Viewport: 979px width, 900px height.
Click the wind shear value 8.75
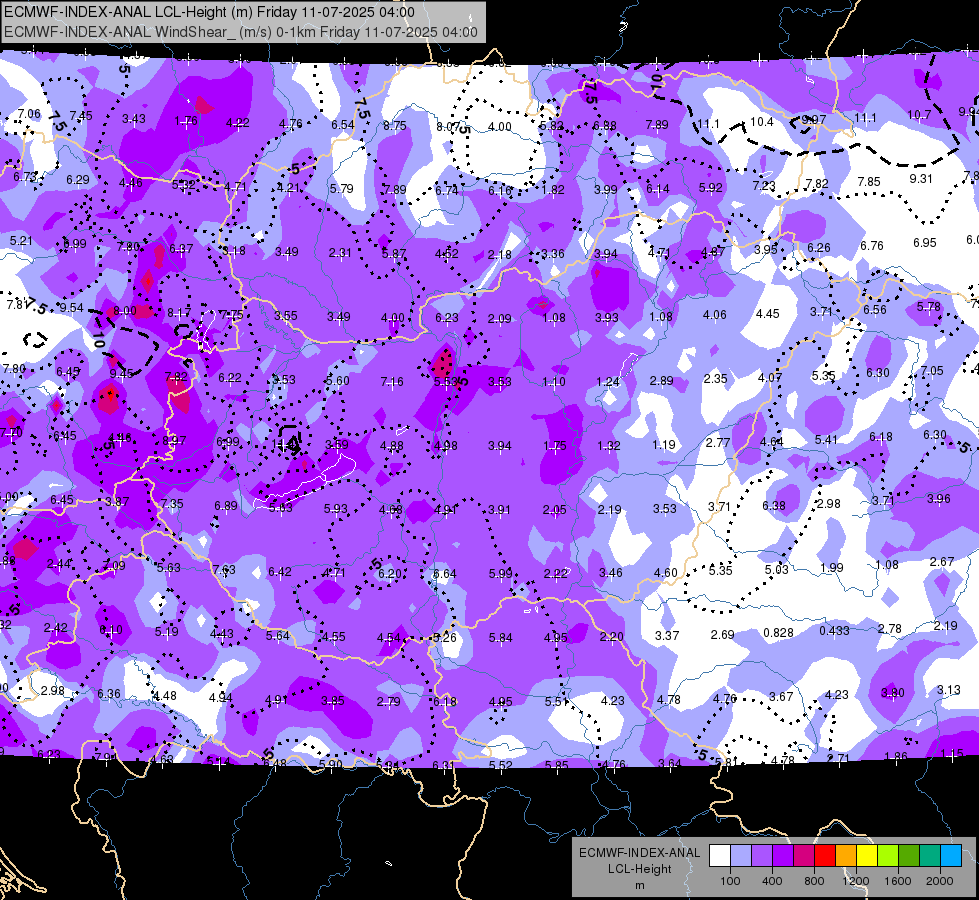(x=395, y=126)
